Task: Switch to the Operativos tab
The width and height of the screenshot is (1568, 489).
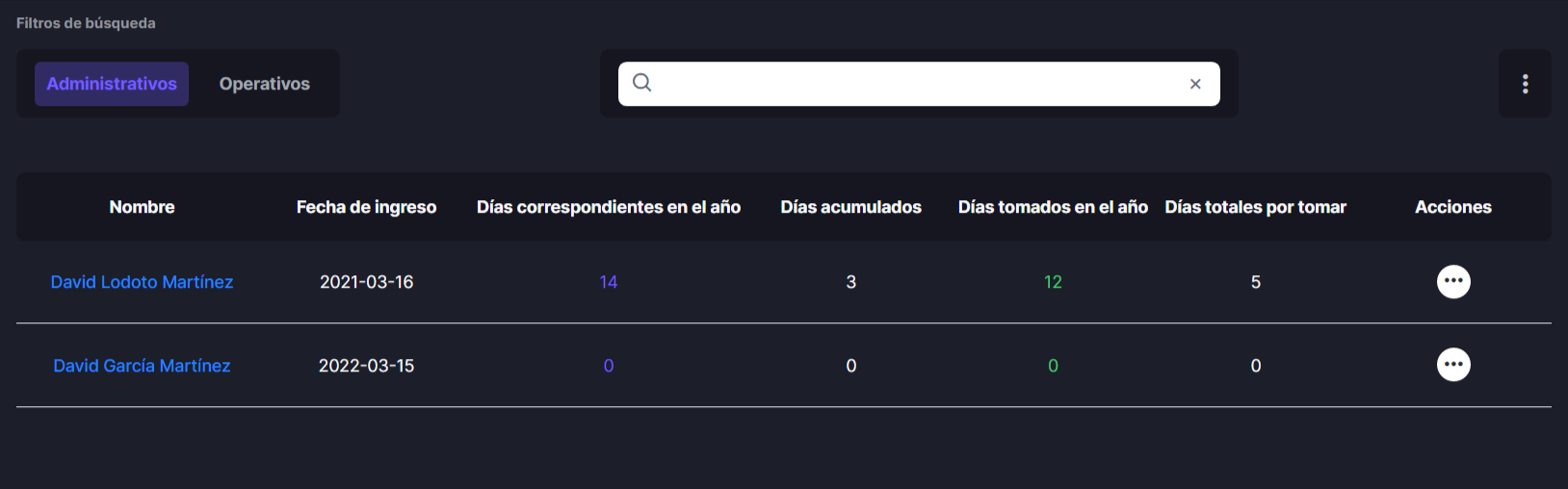Action: point(265,84)
